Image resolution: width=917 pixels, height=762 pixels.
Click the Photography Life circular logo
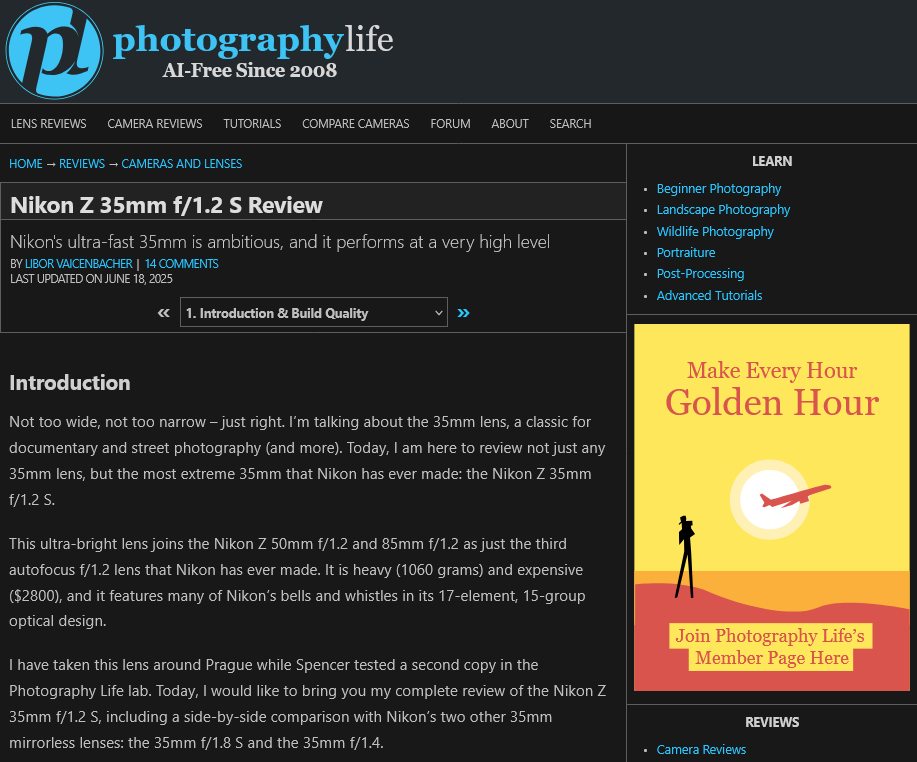(54, 51)
